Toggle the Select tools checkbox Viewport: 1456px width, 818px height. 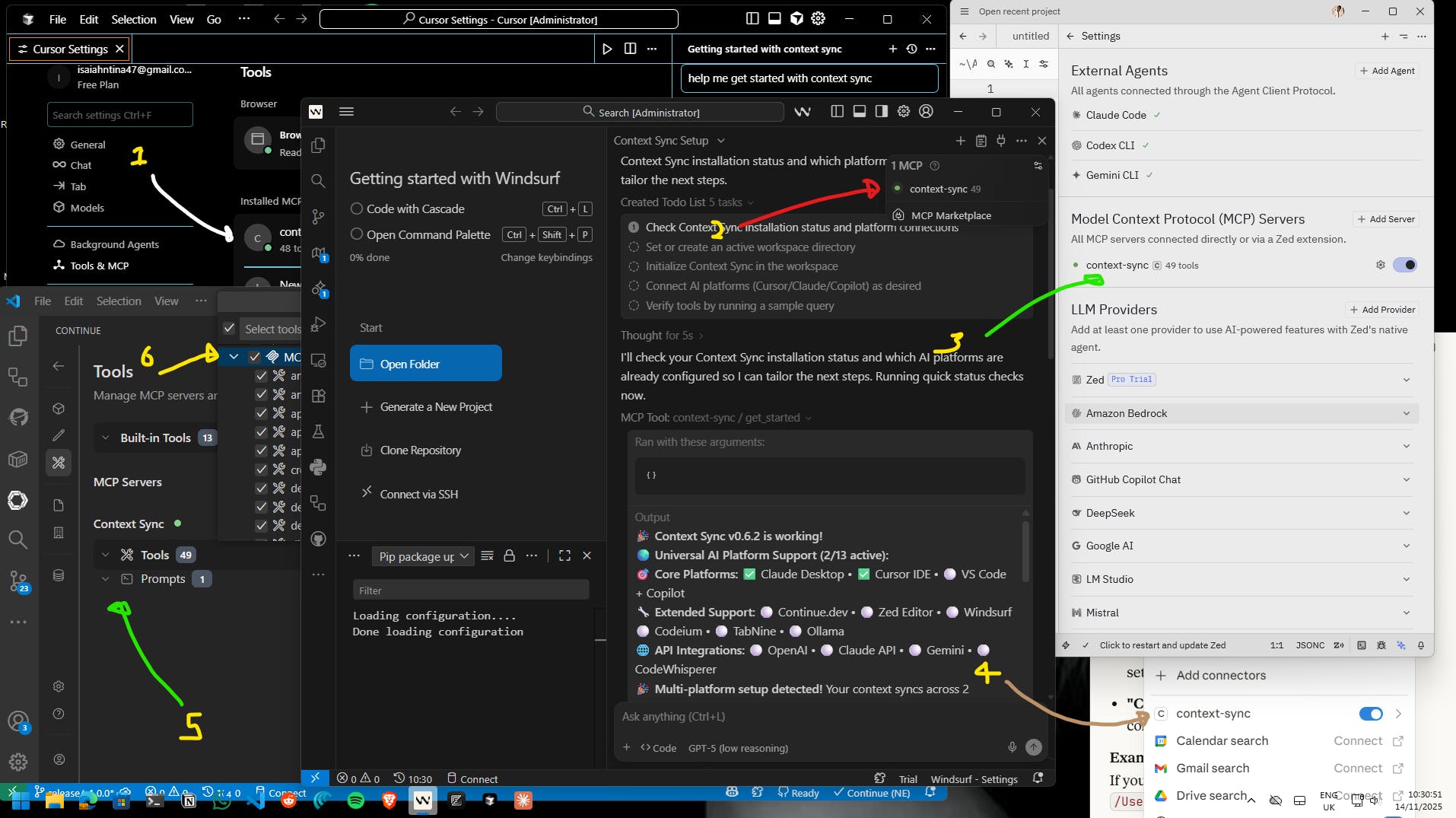[229, 328]
